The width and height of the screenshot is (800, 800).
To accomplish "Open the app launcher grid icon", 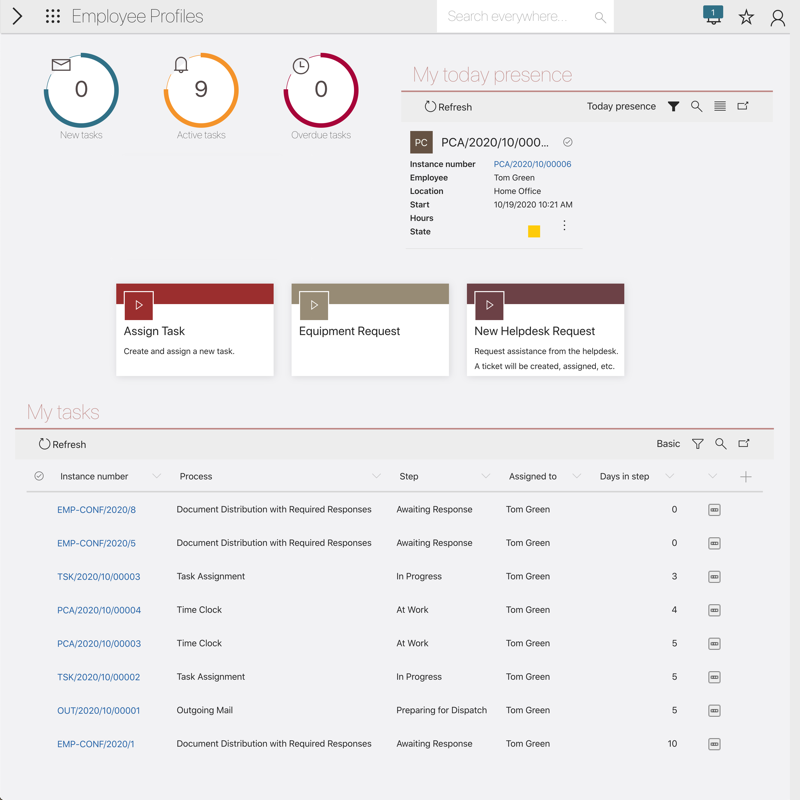I will tap(53, 16).
